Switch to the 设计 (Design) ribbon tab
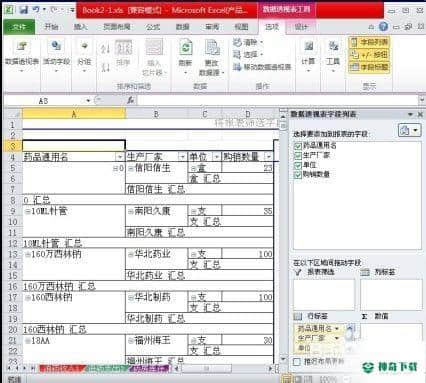The height and width of the screenshot is (383, 426). tap(301, 27)
